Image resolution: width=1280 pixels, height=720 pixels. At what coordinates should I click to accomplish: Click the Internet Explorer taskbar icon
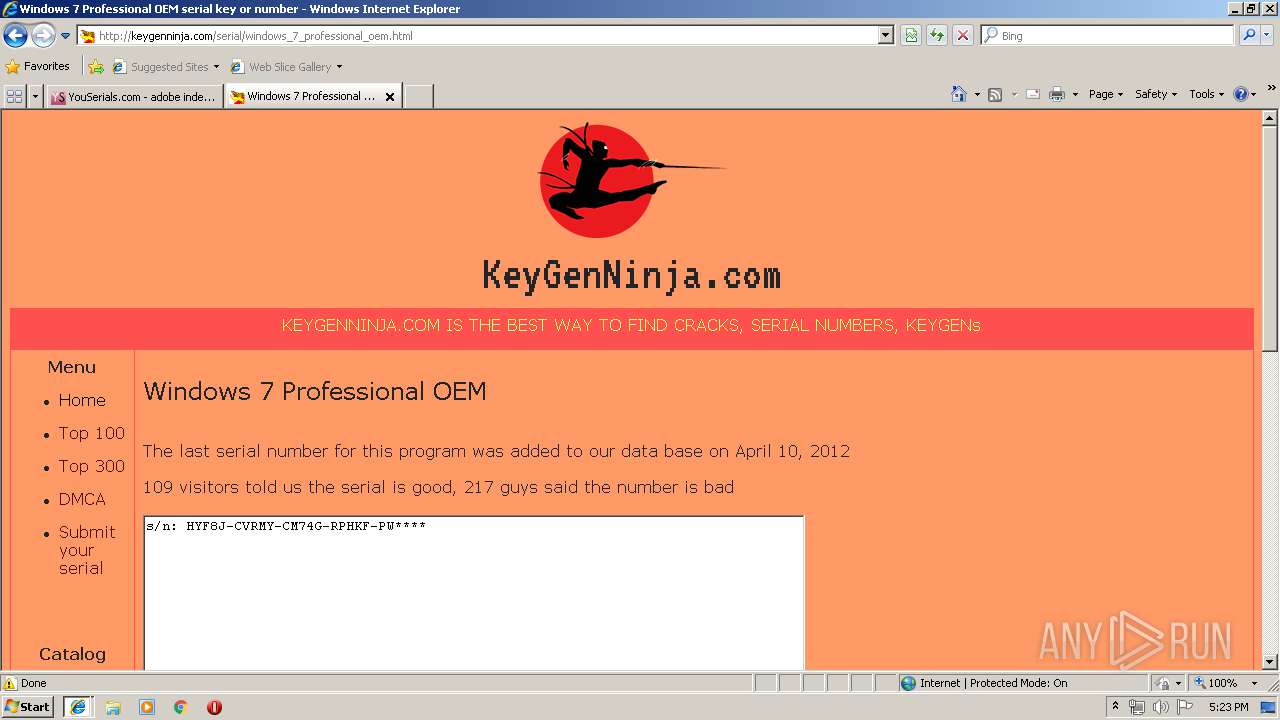point(78,707)
